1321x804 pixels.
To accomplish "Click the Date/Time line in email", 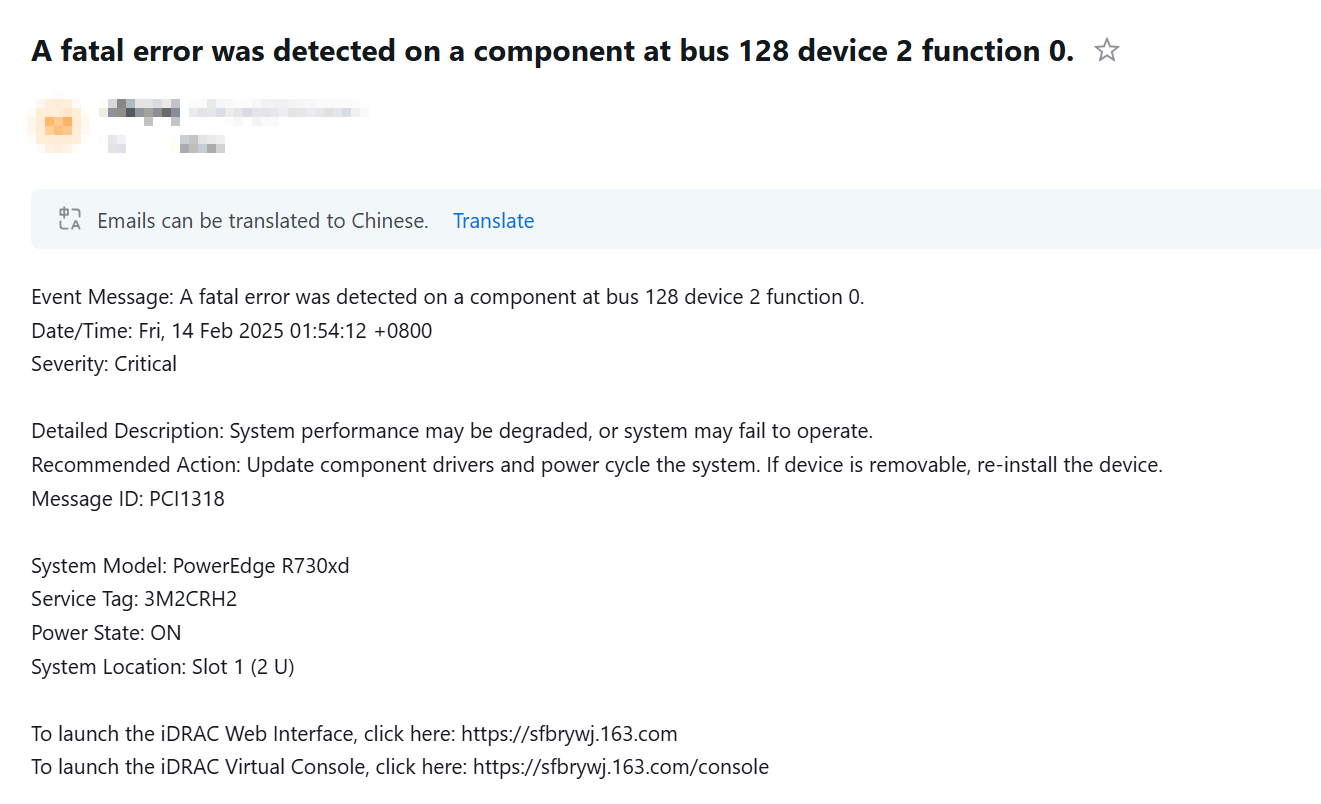I will point(231,331).
